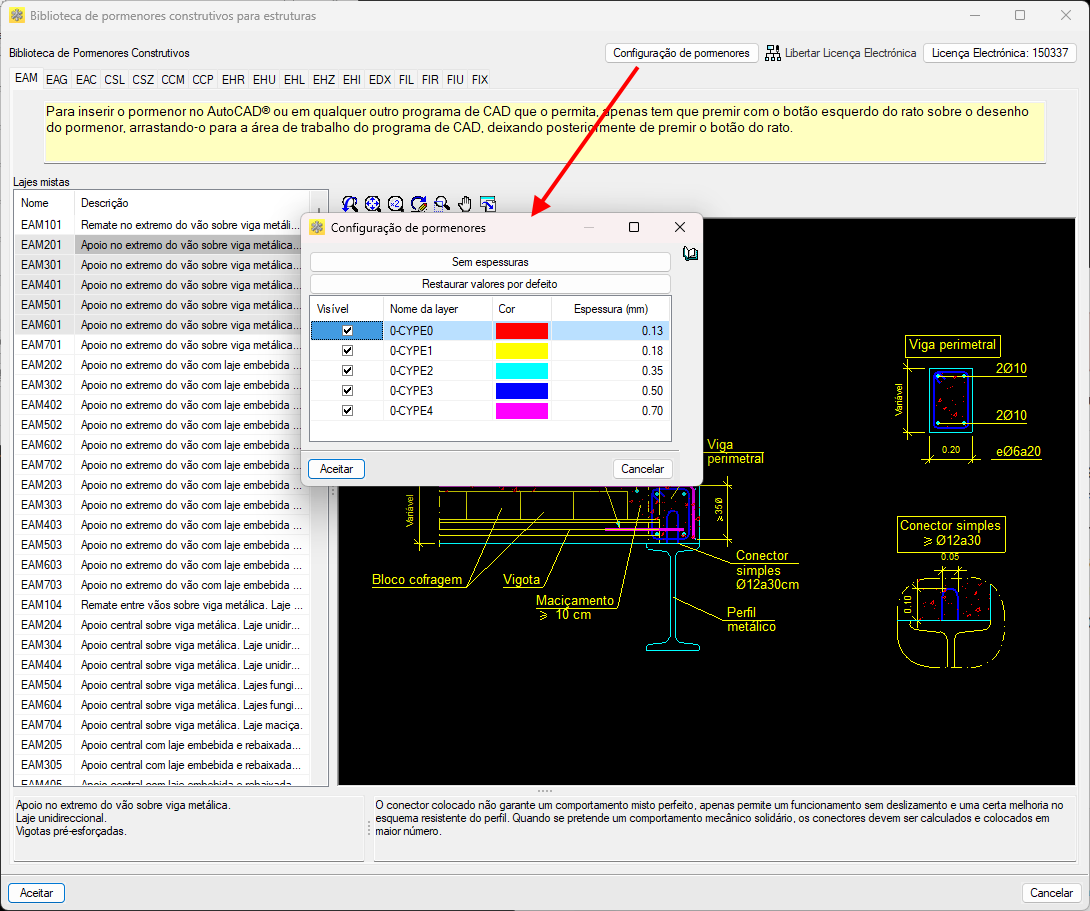Select the blue color swatch for 0-CYPE3
The width and height of the screenshot is (1090, 911).
point(522,391)
